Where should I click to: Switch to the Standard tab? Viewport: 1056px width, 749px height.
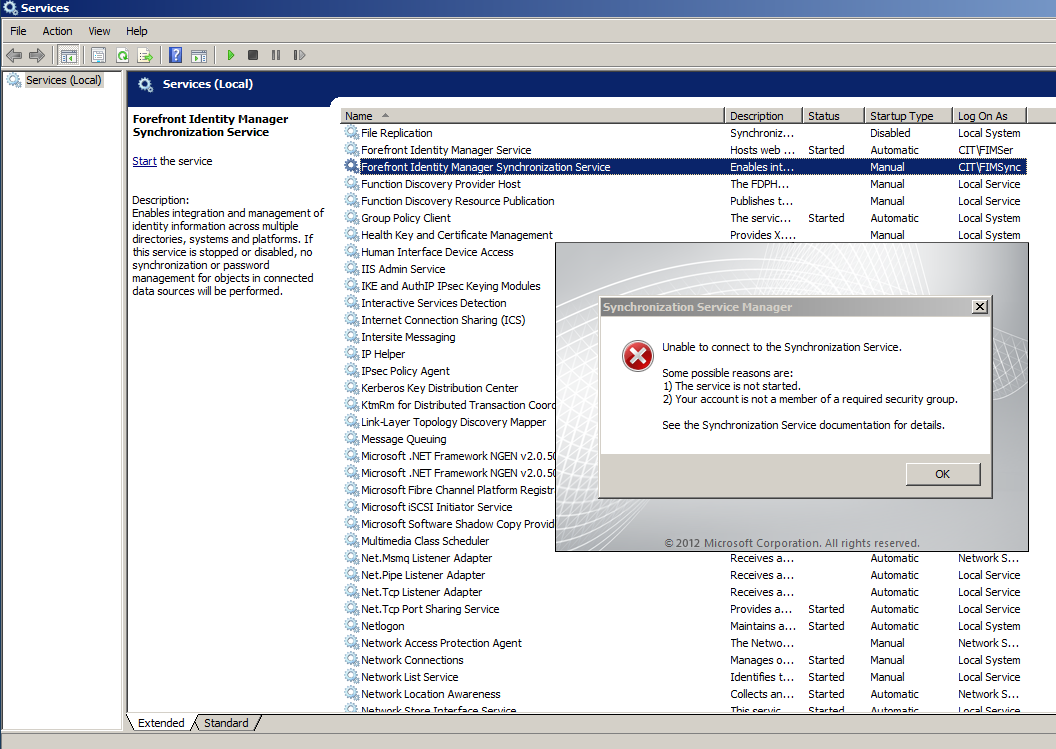[226, 723]
